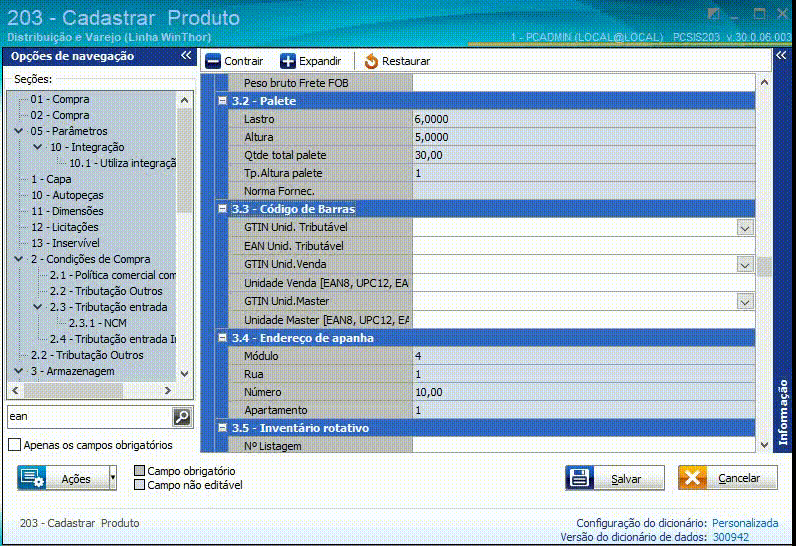Select 2.3.1 - NCM tree item
This screenshot has height=546, width=796.
[97, 323]
